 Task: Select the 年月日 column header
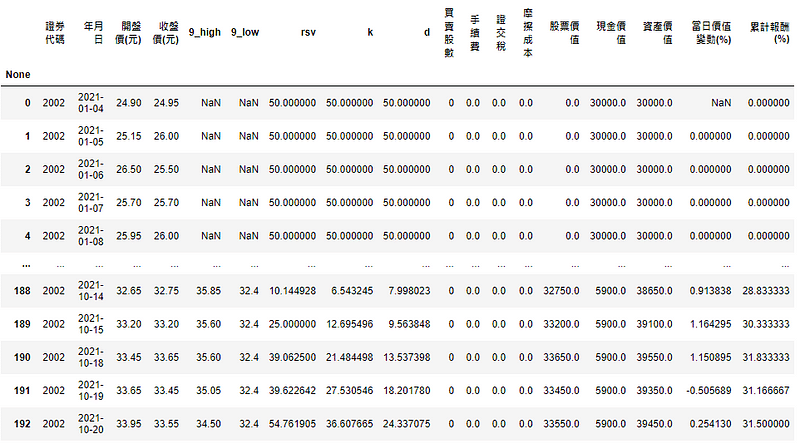pyautogui.click(x=91, y=32)
